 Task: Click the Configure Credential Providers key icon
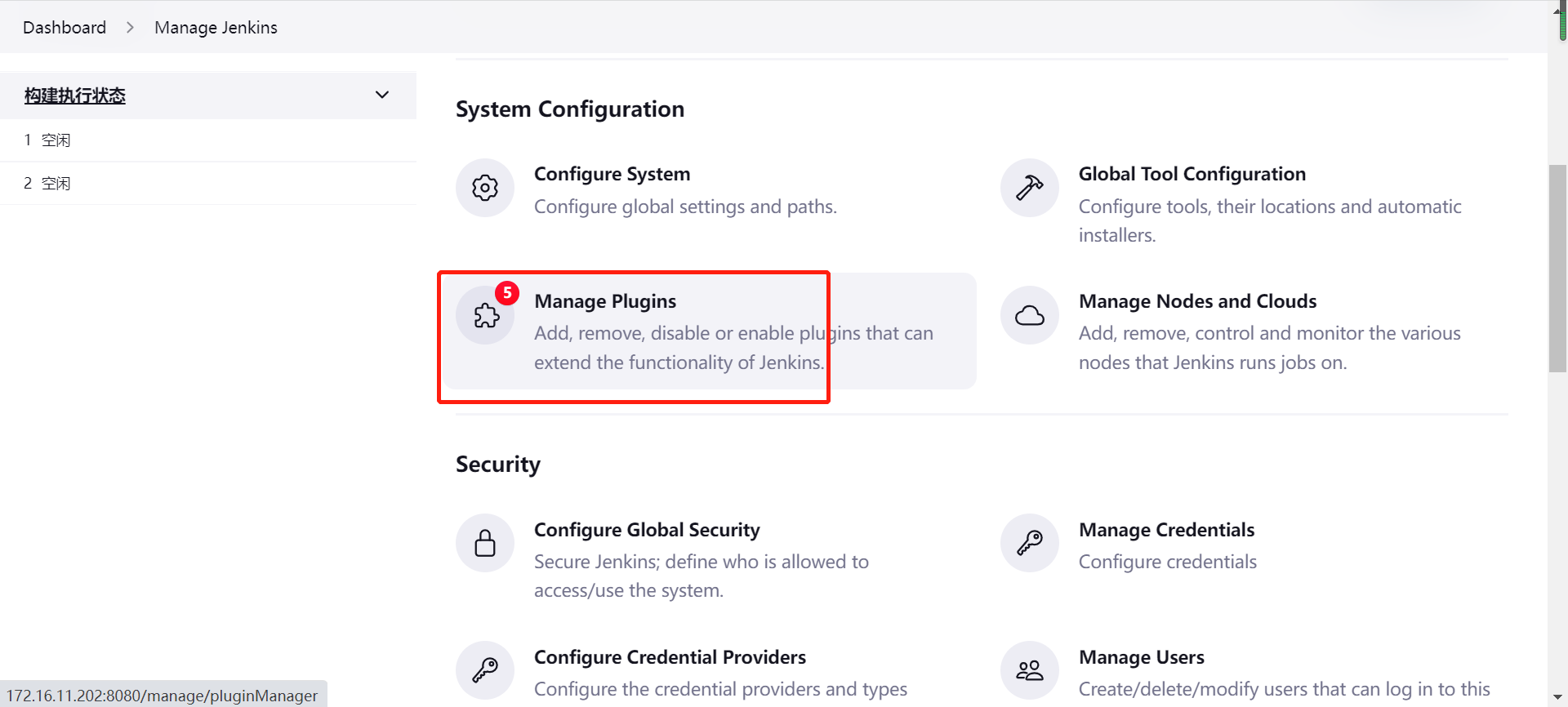485,670
